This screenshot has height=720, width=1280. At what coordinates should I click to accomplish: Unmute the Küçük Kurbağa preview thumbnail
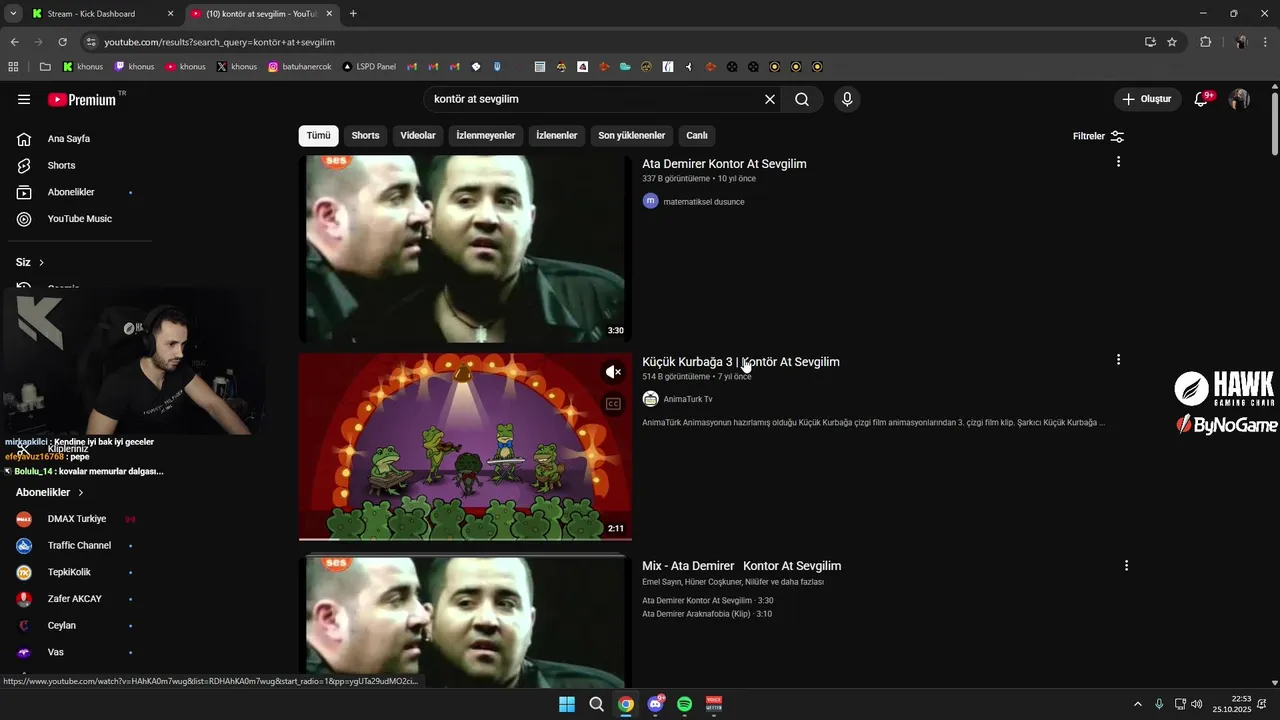click(x=613, y=372)
